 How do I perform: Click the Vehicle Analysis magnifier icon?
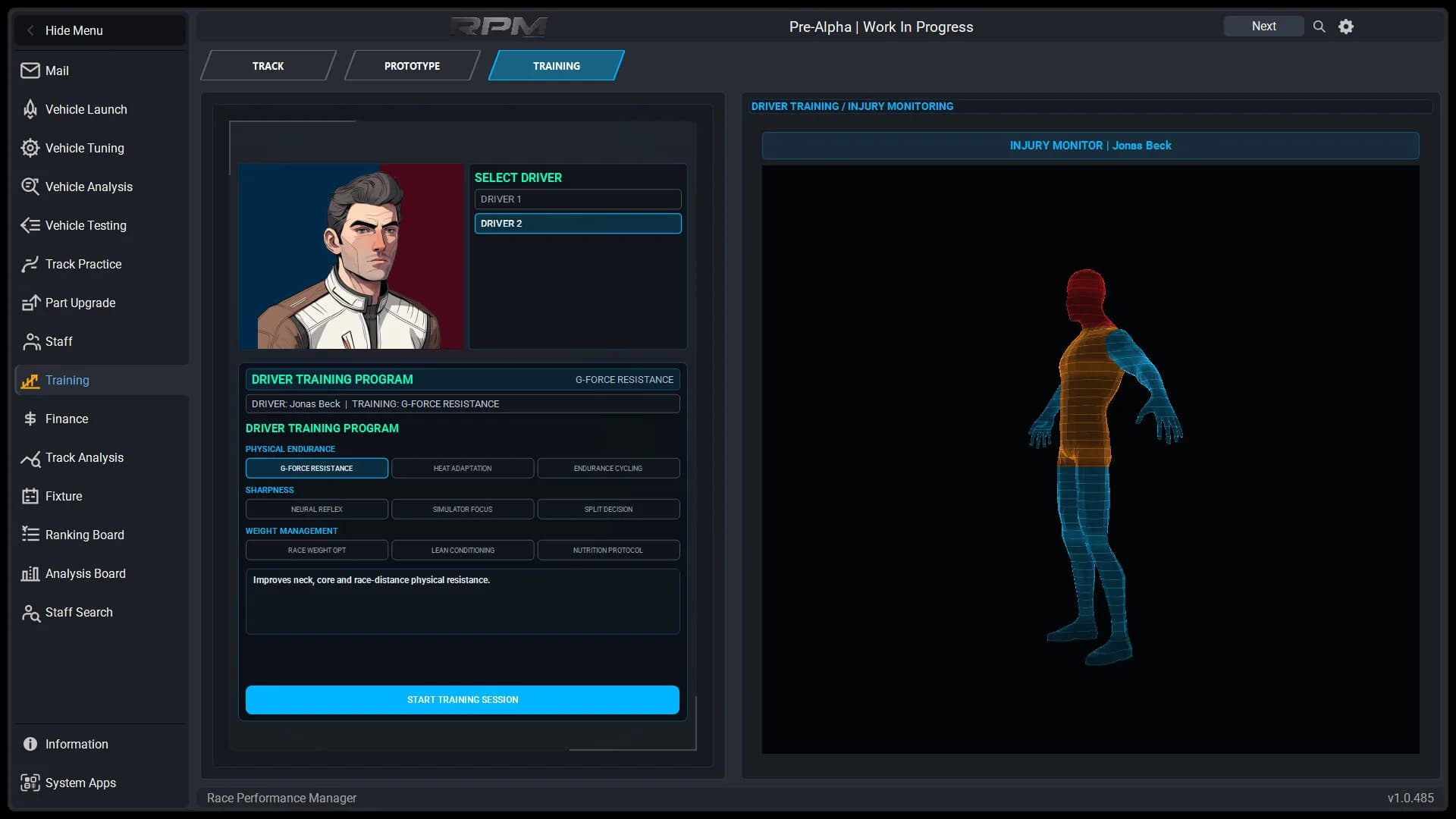tap(30, 187)
